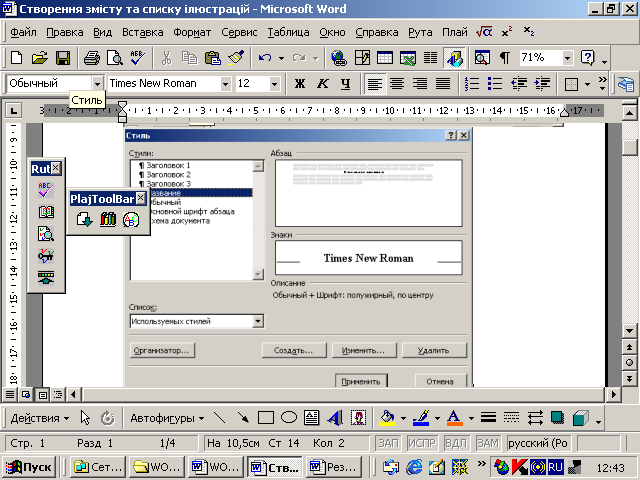
Task: Open the Файл menu
Action: point(23,32)
